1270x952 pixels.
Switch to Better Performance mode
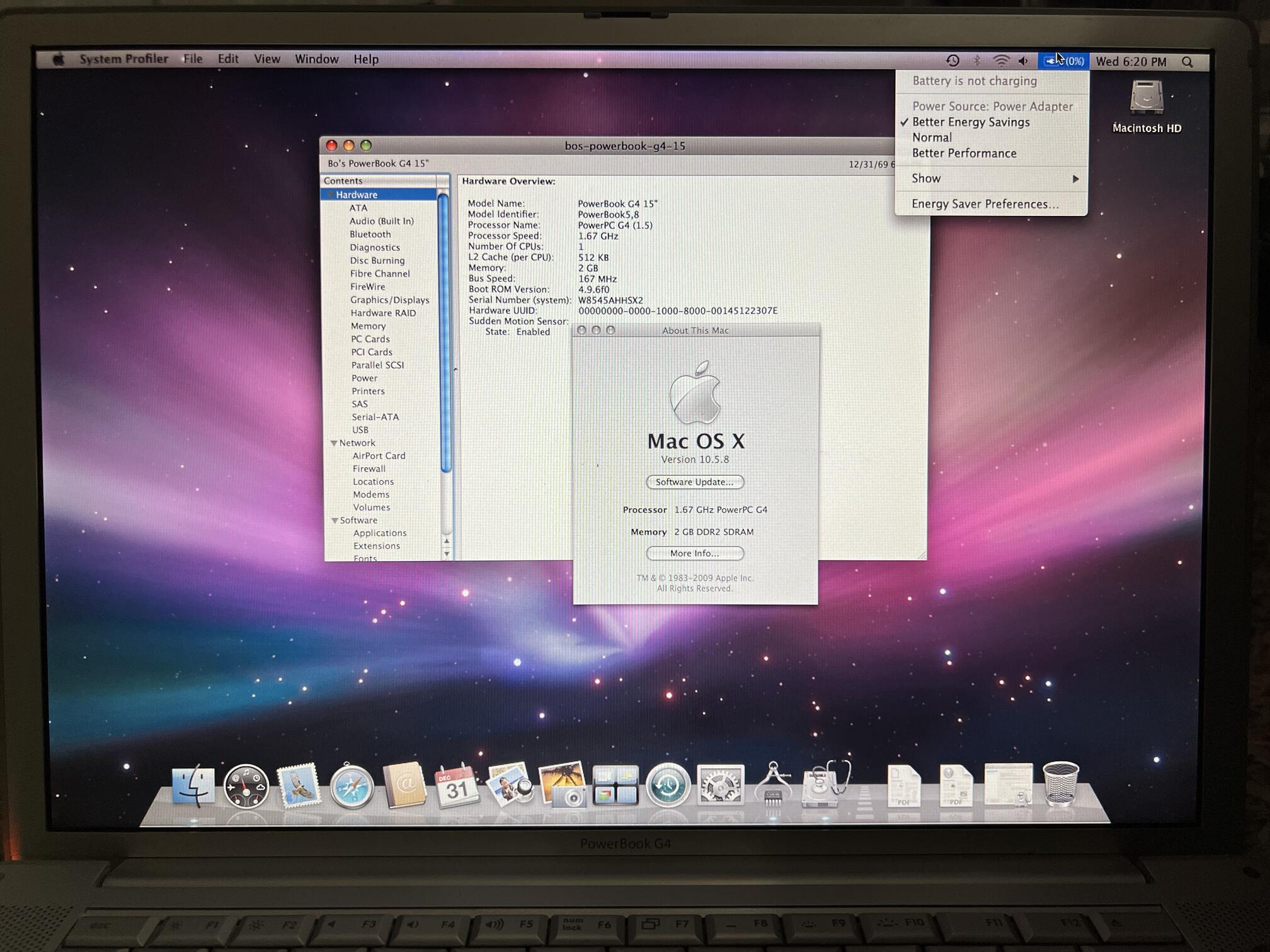[x=964, y=153]
